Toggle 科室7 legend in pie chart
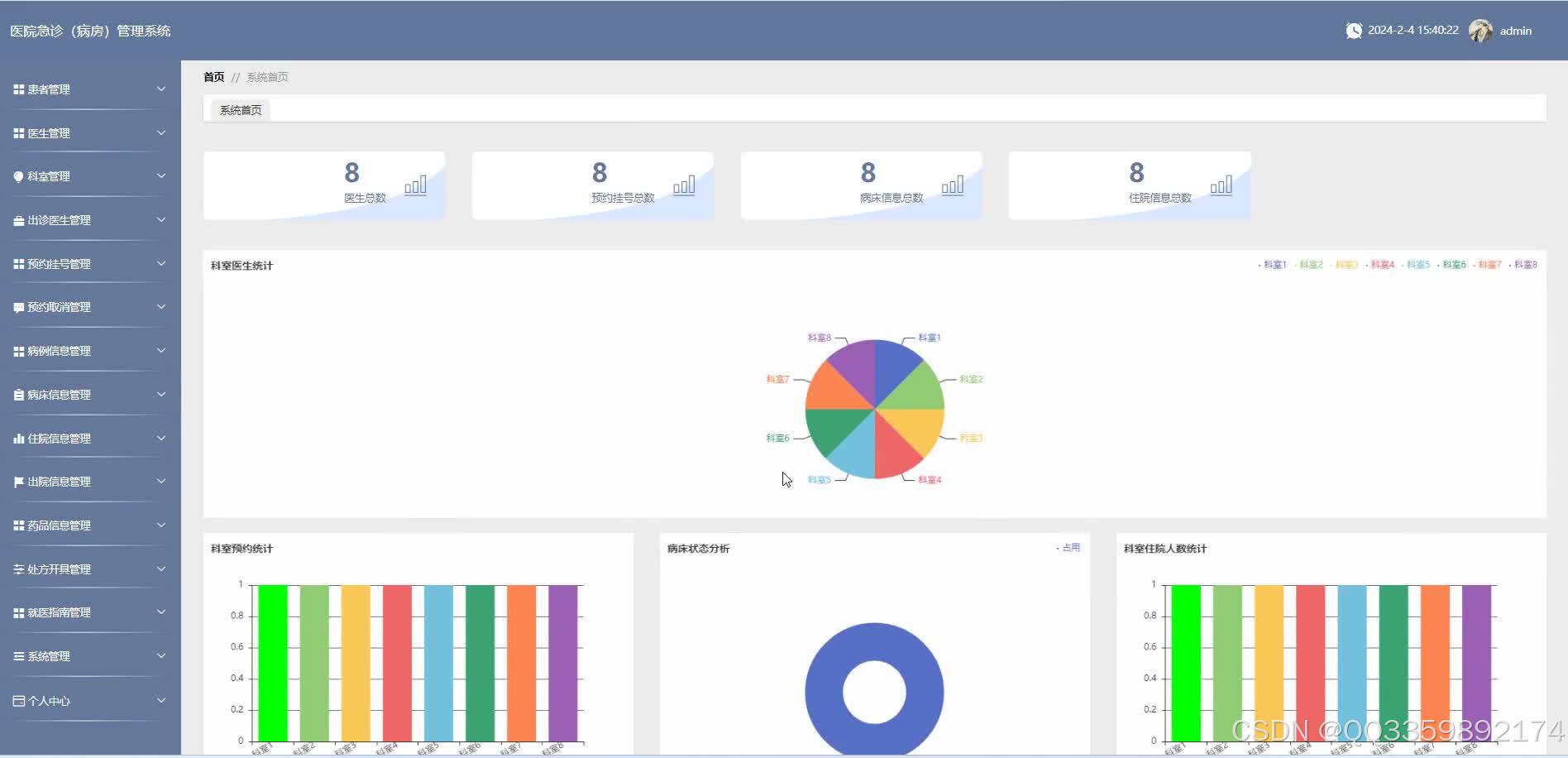The width and height of the screenshot is (1568, 758). (1488, 265)
